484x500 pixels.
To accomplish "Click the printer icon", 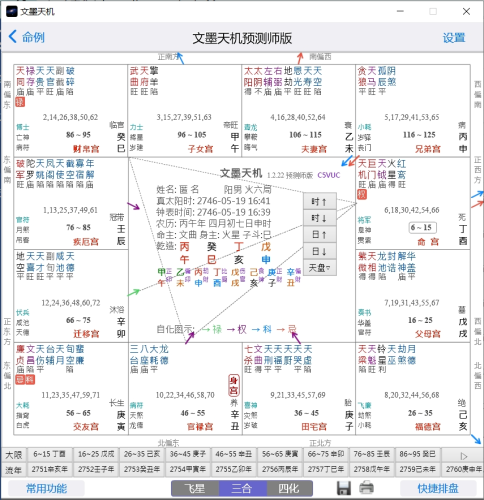I will coord(366,487).
